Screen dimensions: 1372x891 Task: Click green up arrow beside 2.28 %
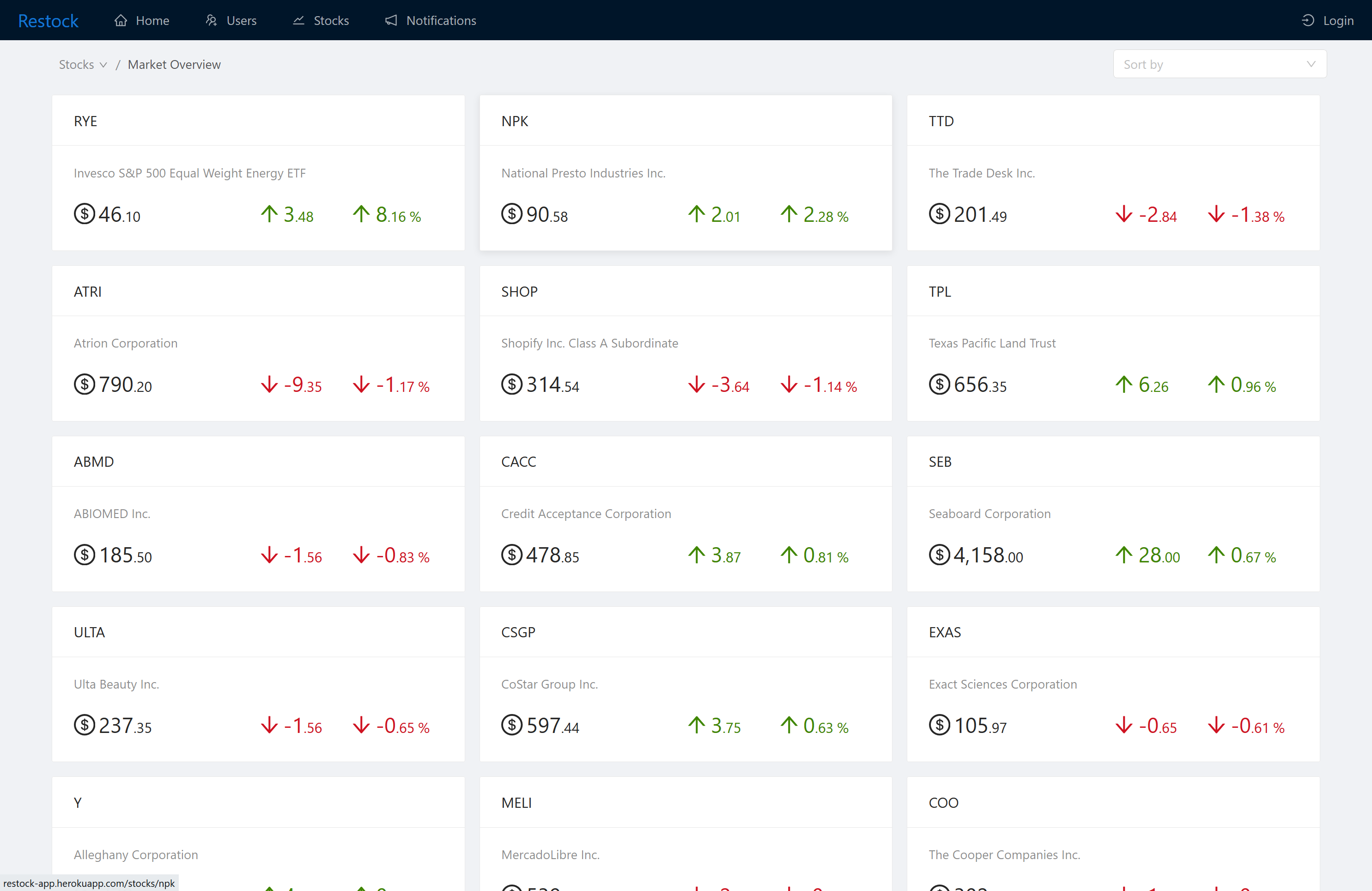789,214
